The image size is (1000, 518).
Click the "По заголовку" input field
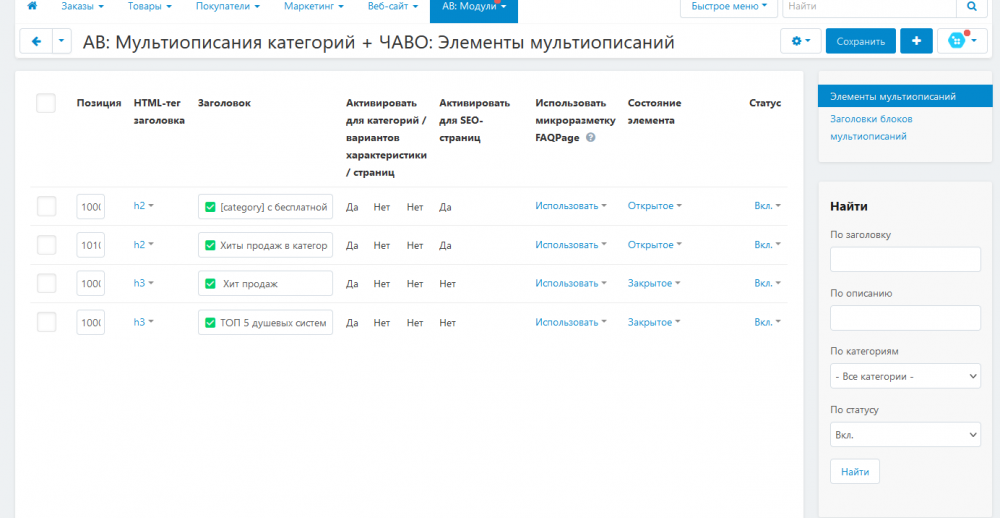[x=905, y=259]
